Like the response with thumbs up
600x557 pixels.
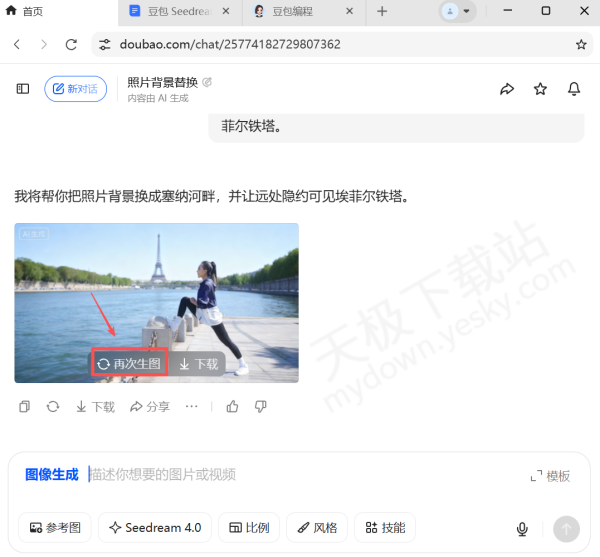pyautogui.click(x=233, y=407)
